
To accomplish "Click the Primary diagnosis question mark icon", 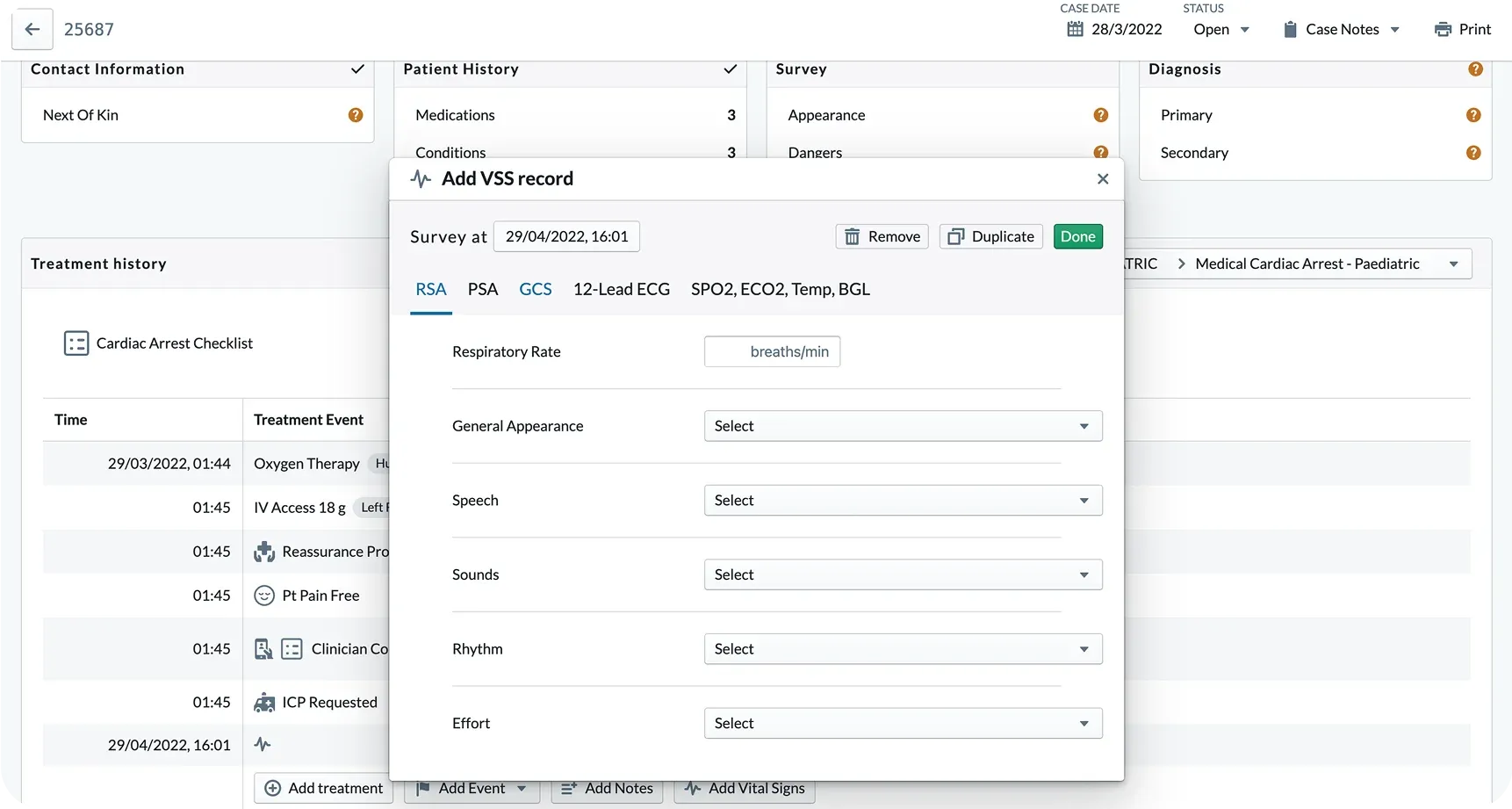I will [1473, 115].
